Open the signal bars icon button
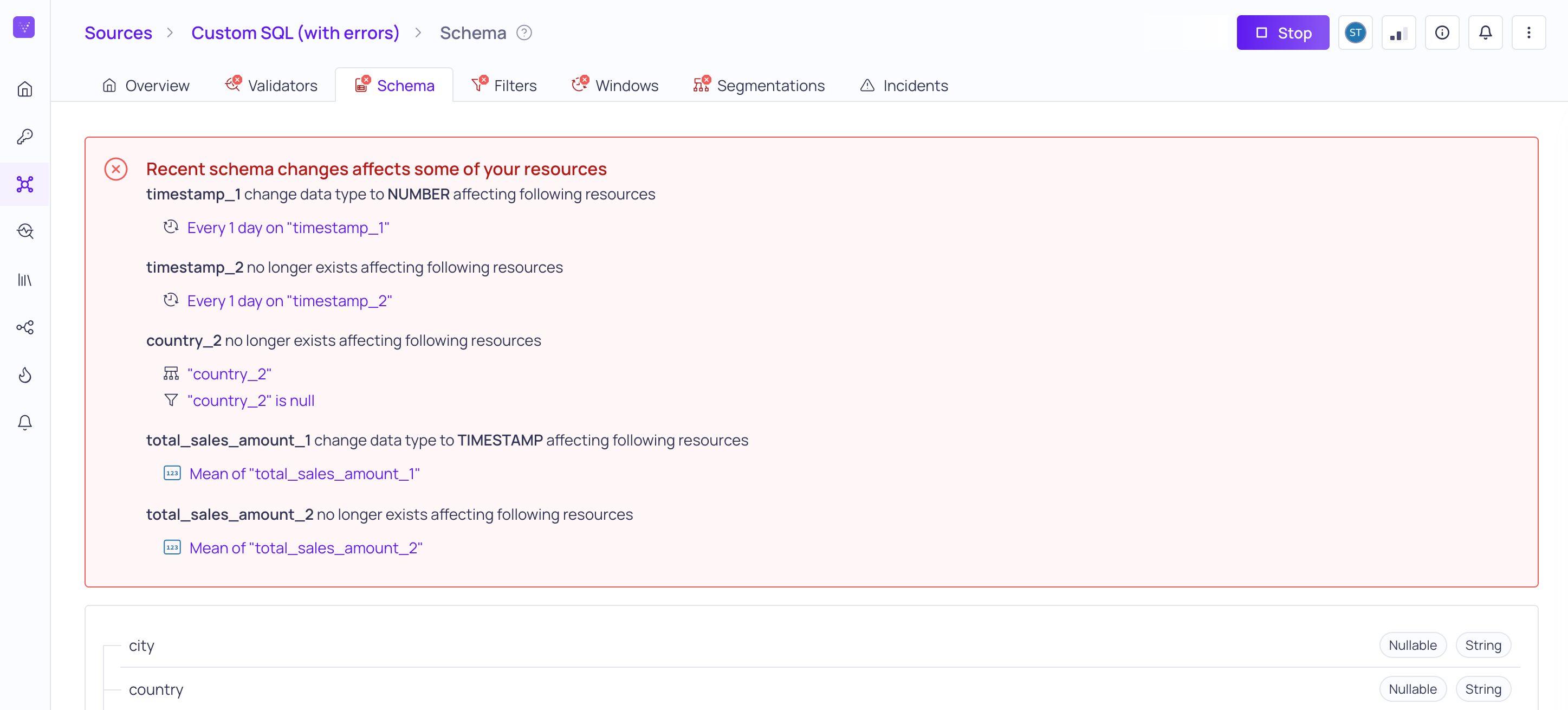 1398,33
